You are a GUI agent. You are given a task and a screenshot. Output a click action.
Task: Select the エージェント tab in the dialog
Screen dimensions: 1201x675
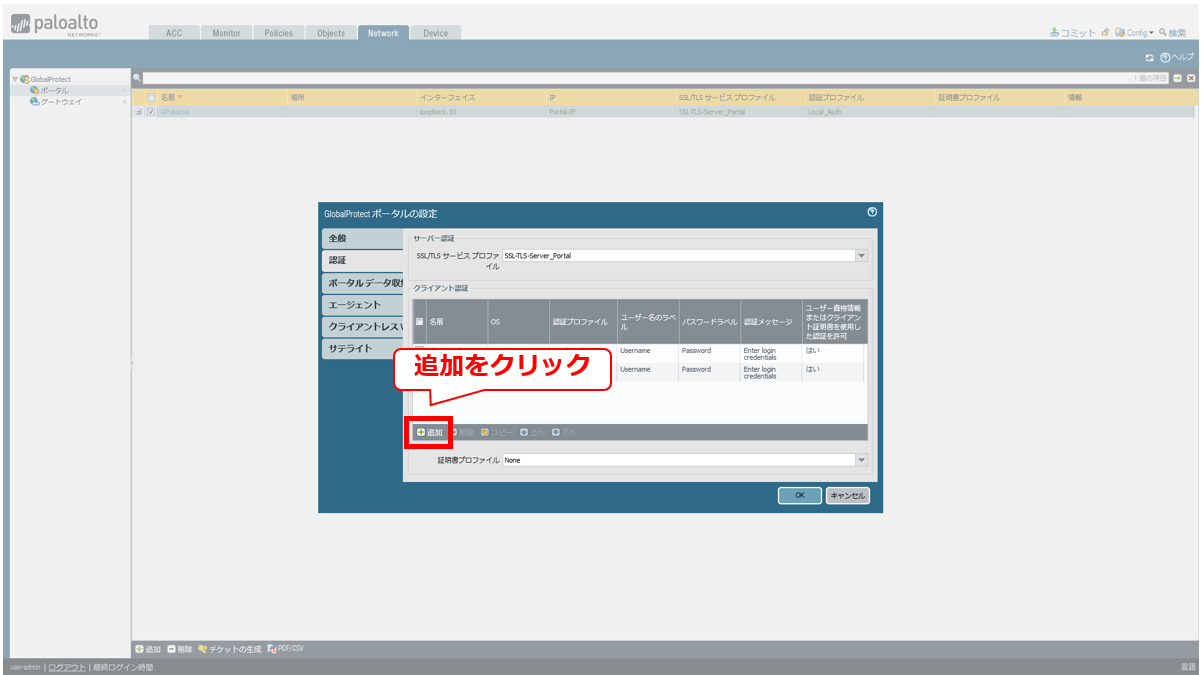click(x=362, y=305)
